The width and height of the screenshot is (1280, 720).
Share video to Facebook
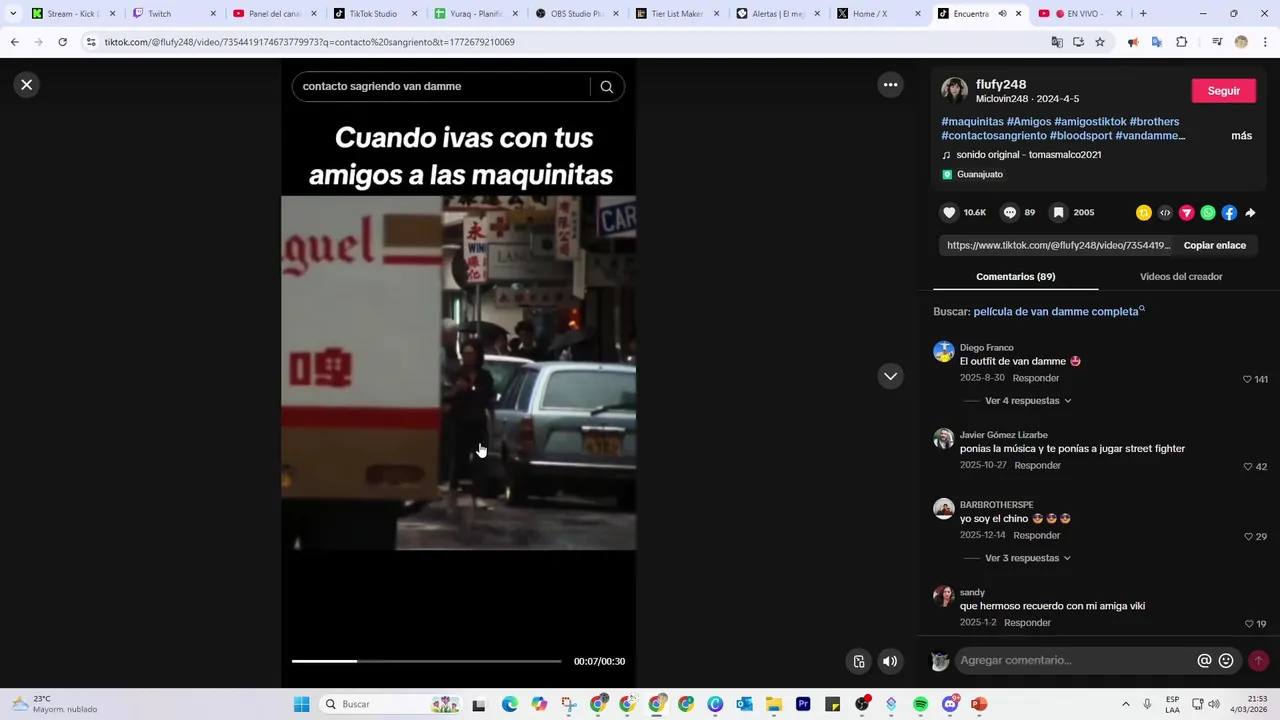(1229, 213)
